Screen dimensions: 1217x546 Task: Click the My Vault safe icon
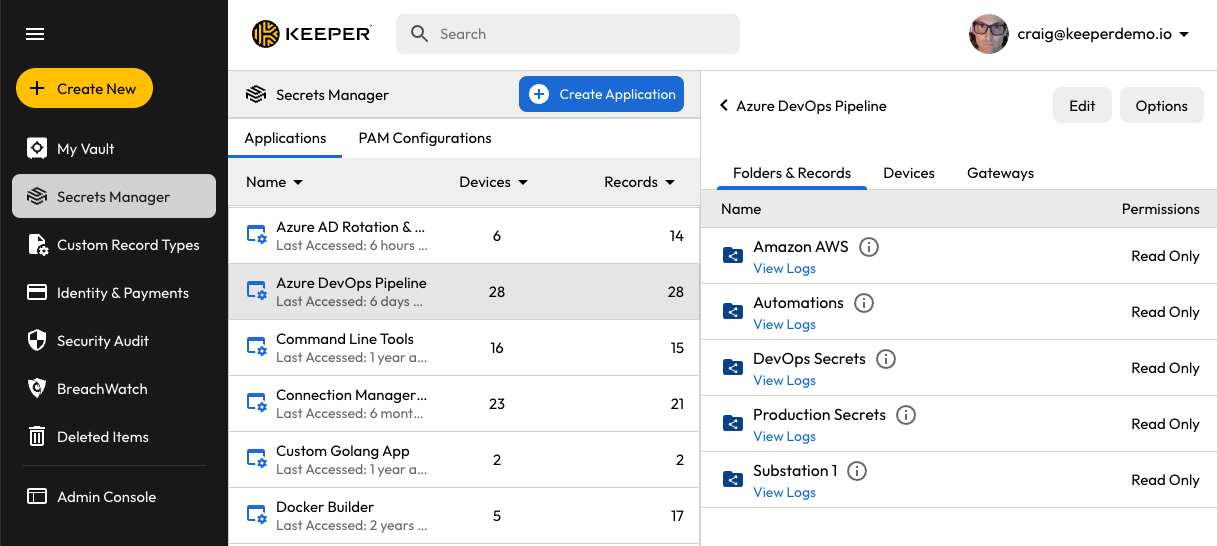tap(37, 149)
